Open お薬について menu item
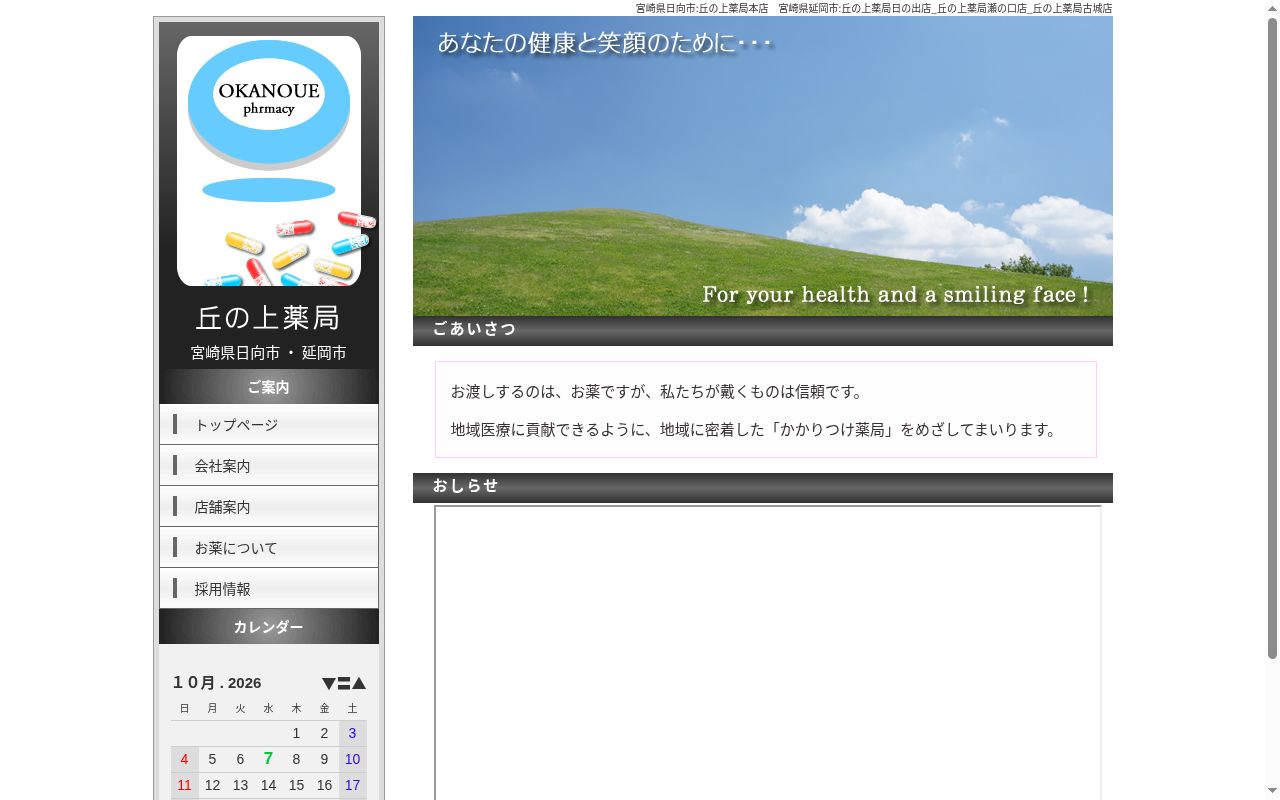This screenshot has height=800, width=1280. tap(269, 548)
